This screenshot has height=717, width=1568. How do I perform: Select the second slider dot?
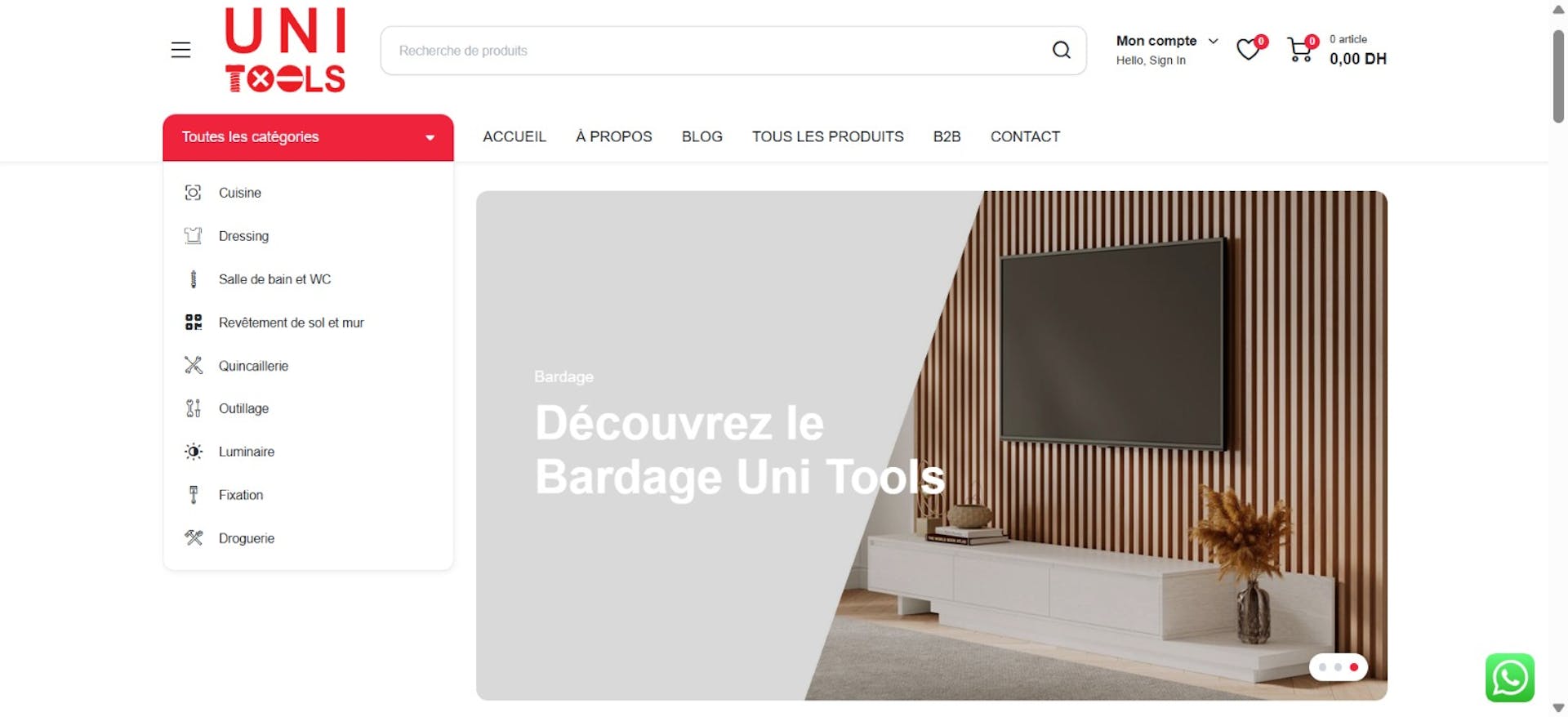[x=1338, y=667]
